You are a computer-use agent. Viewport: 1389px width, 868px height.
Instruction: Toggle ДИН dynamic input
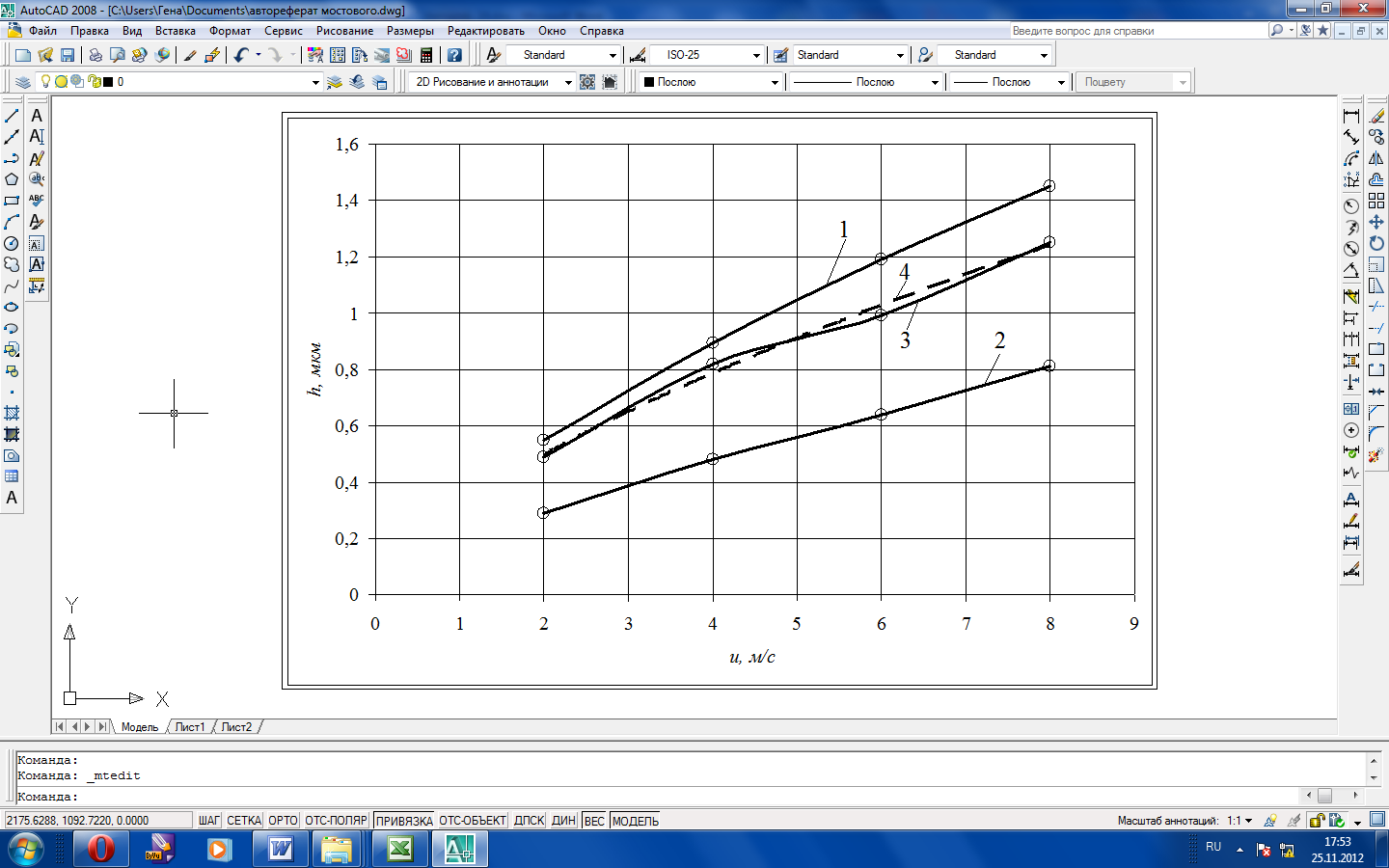(564, 821)
